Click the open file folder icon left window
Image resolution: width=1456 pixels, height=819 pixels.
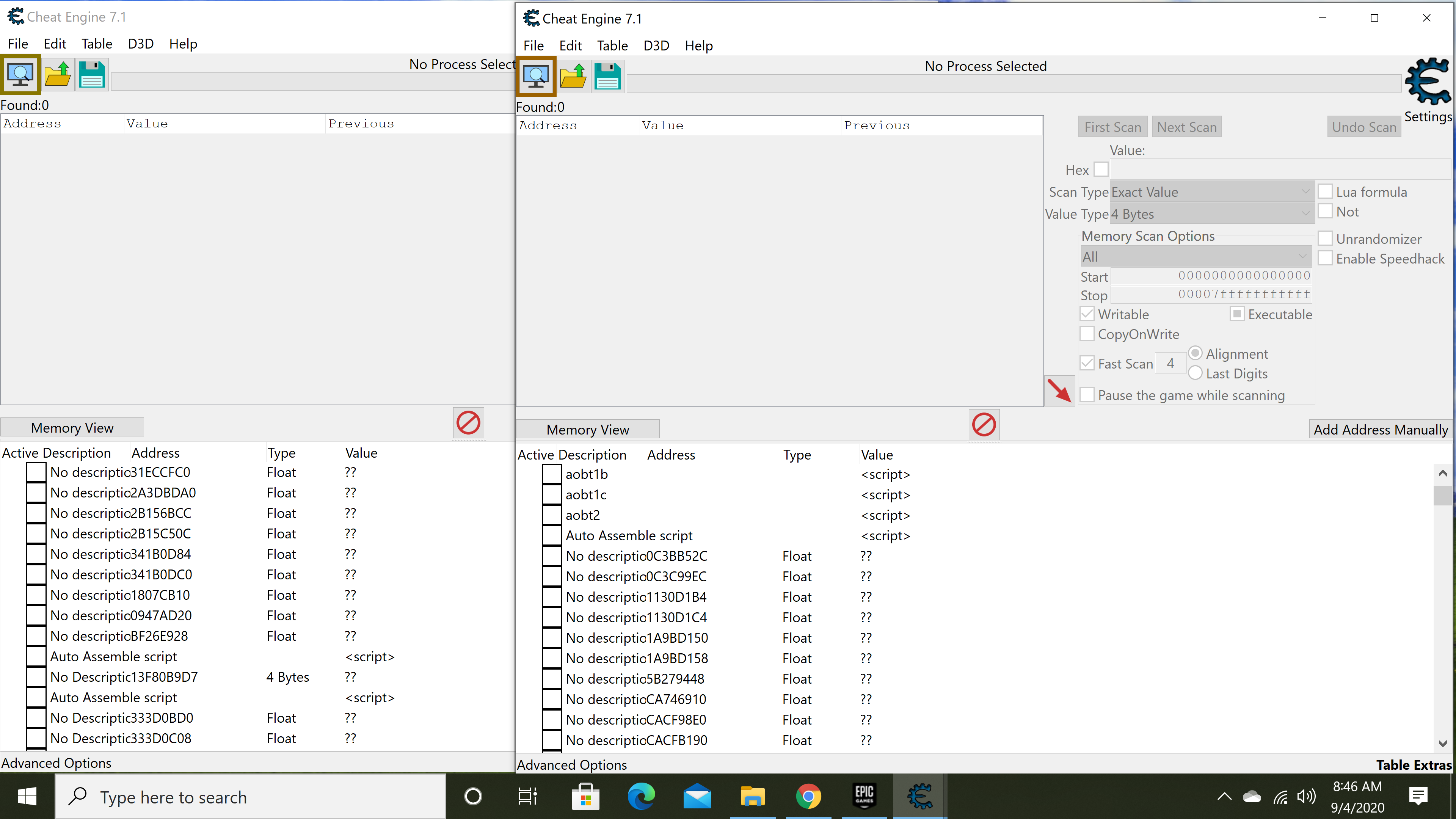click(x=57, y=75)
